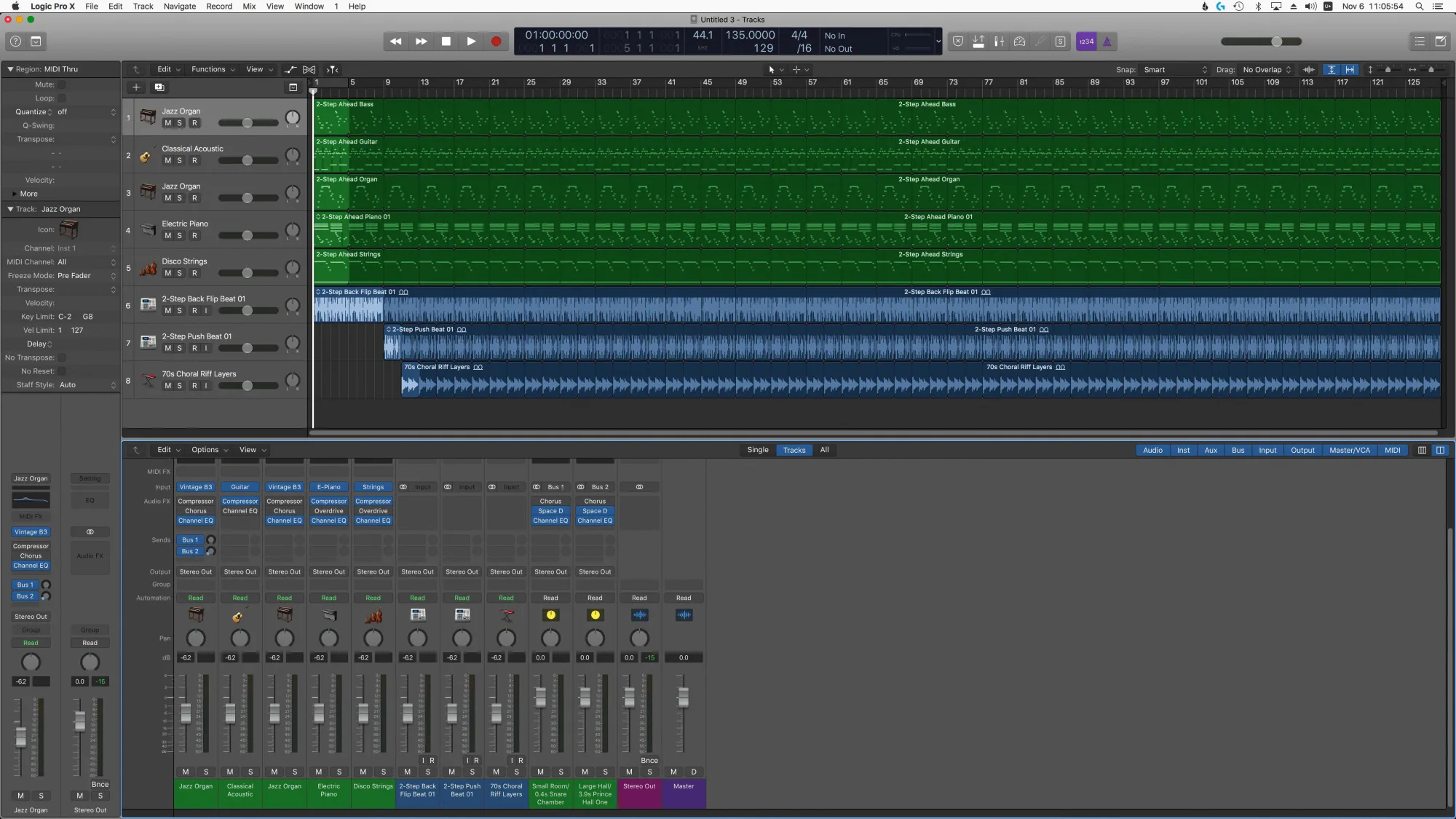The height and width of the screenshot is (819, 1456).
Task: Click the Record button in transport
Action: pos(497,41)
